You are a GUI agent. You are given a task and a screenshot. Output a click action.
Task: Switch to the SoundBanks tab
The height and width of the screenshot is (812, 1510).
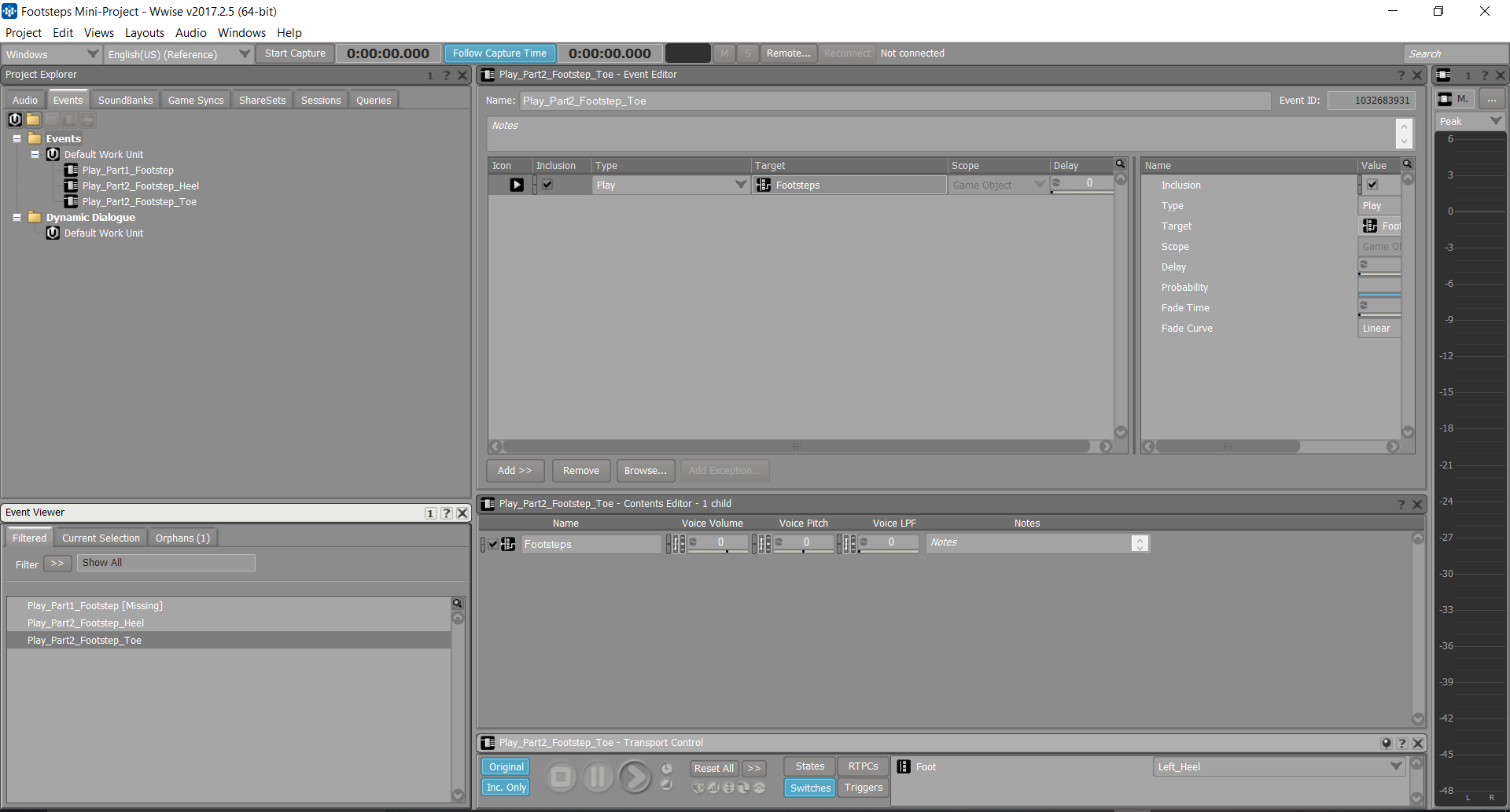click(126, 100)
